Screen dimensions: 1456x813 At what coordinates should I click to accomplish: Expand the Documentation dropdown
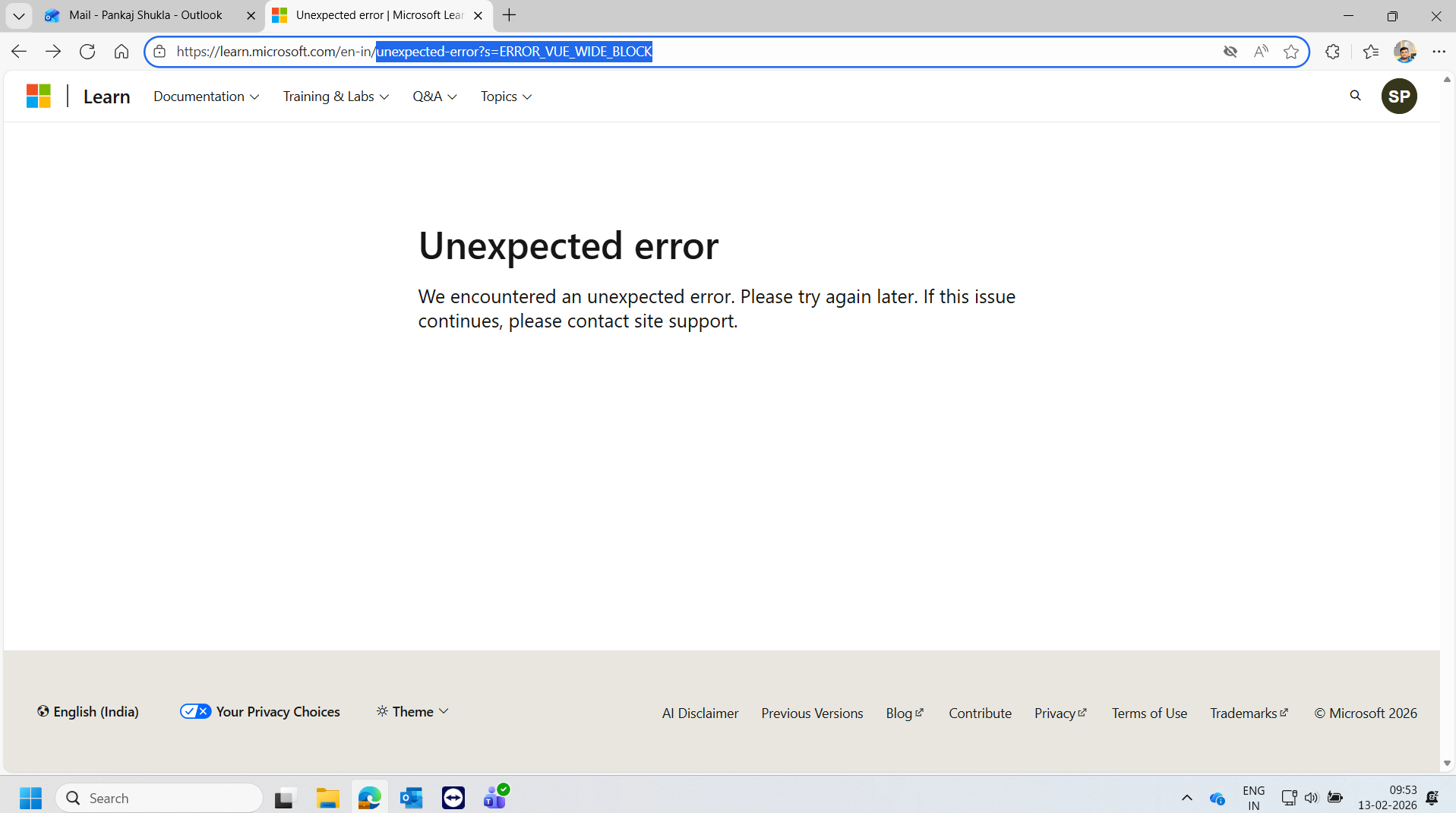(x=207, y=96)
